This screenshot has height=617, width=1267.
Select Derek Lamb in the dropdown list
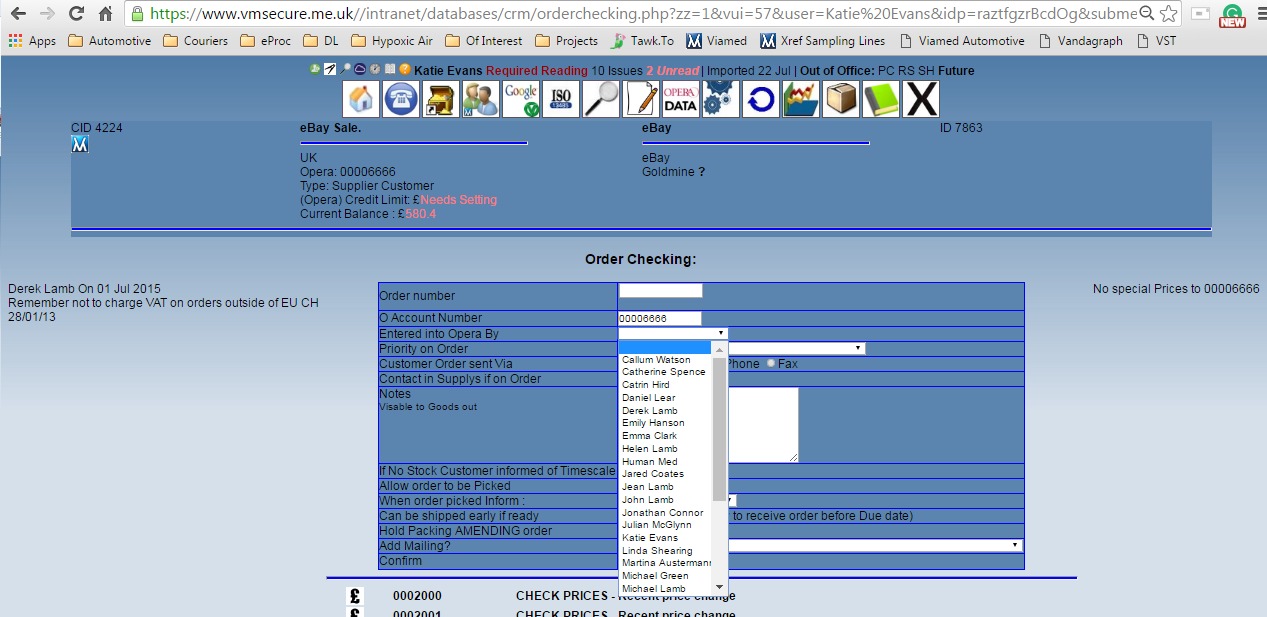(x=649, y=410)
